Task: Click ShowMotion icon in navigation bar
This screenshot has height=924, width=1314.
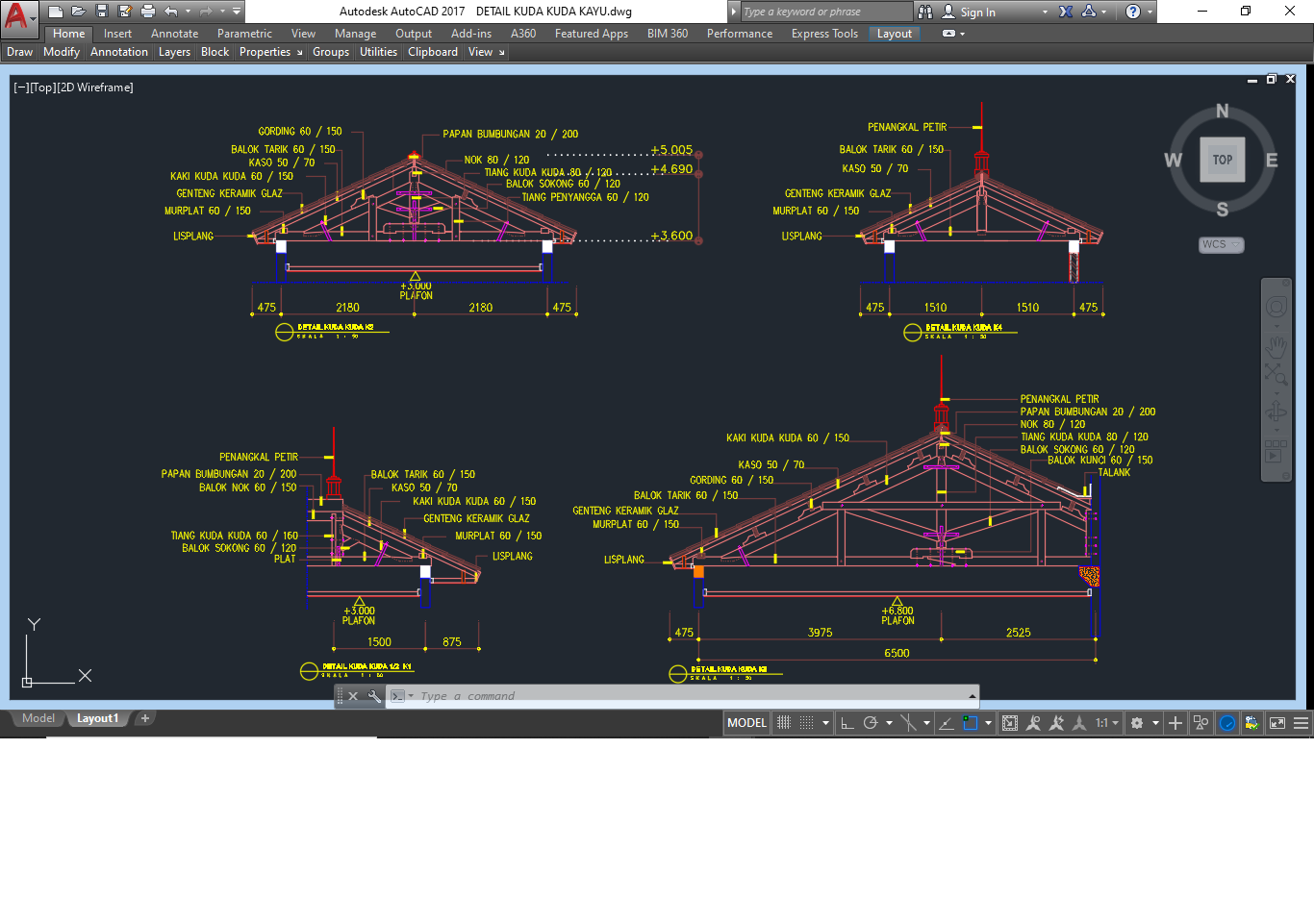Action: 1276,450
